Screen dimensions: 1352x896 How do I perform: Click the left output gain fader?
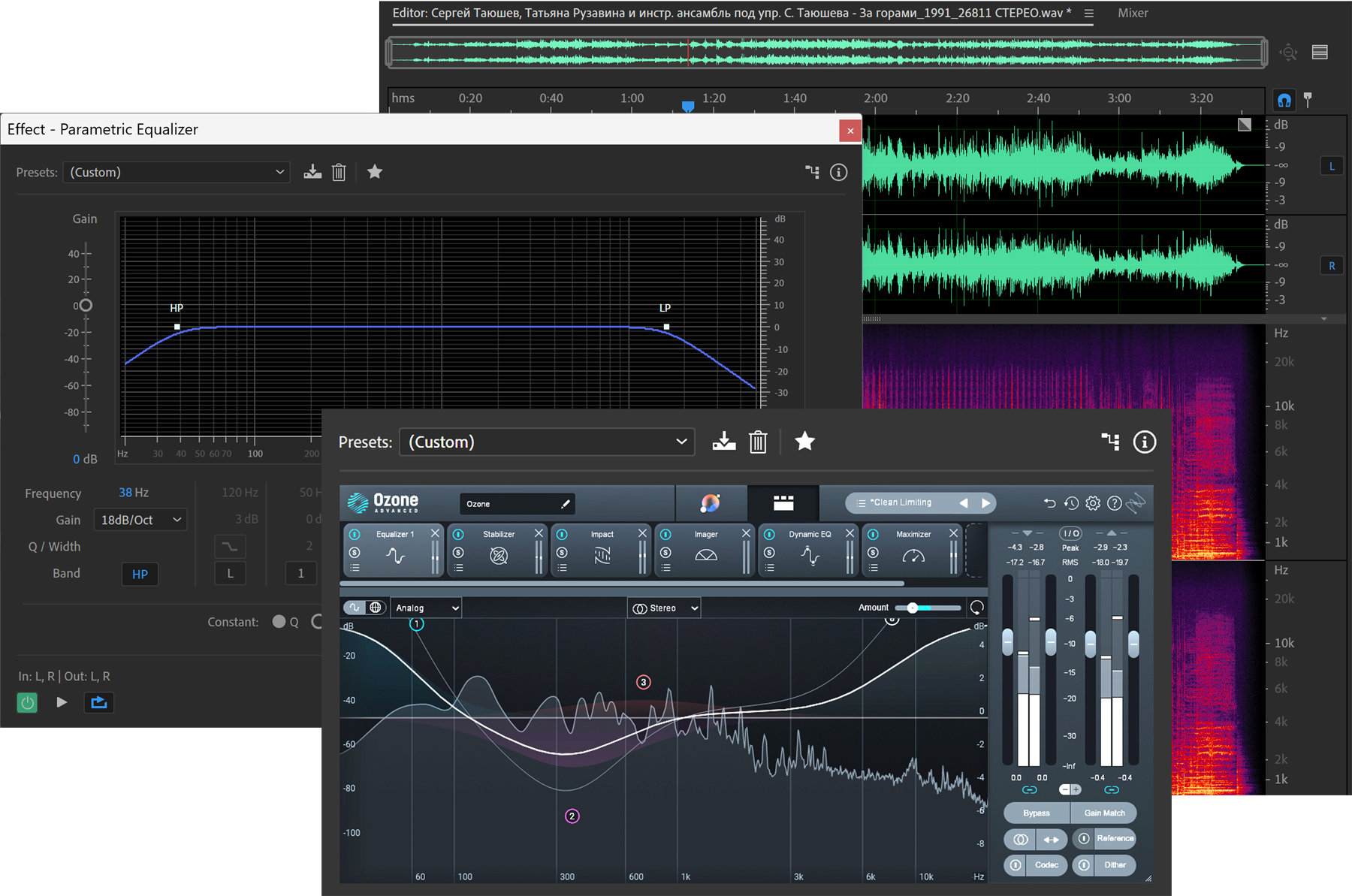click(1090, 643)
